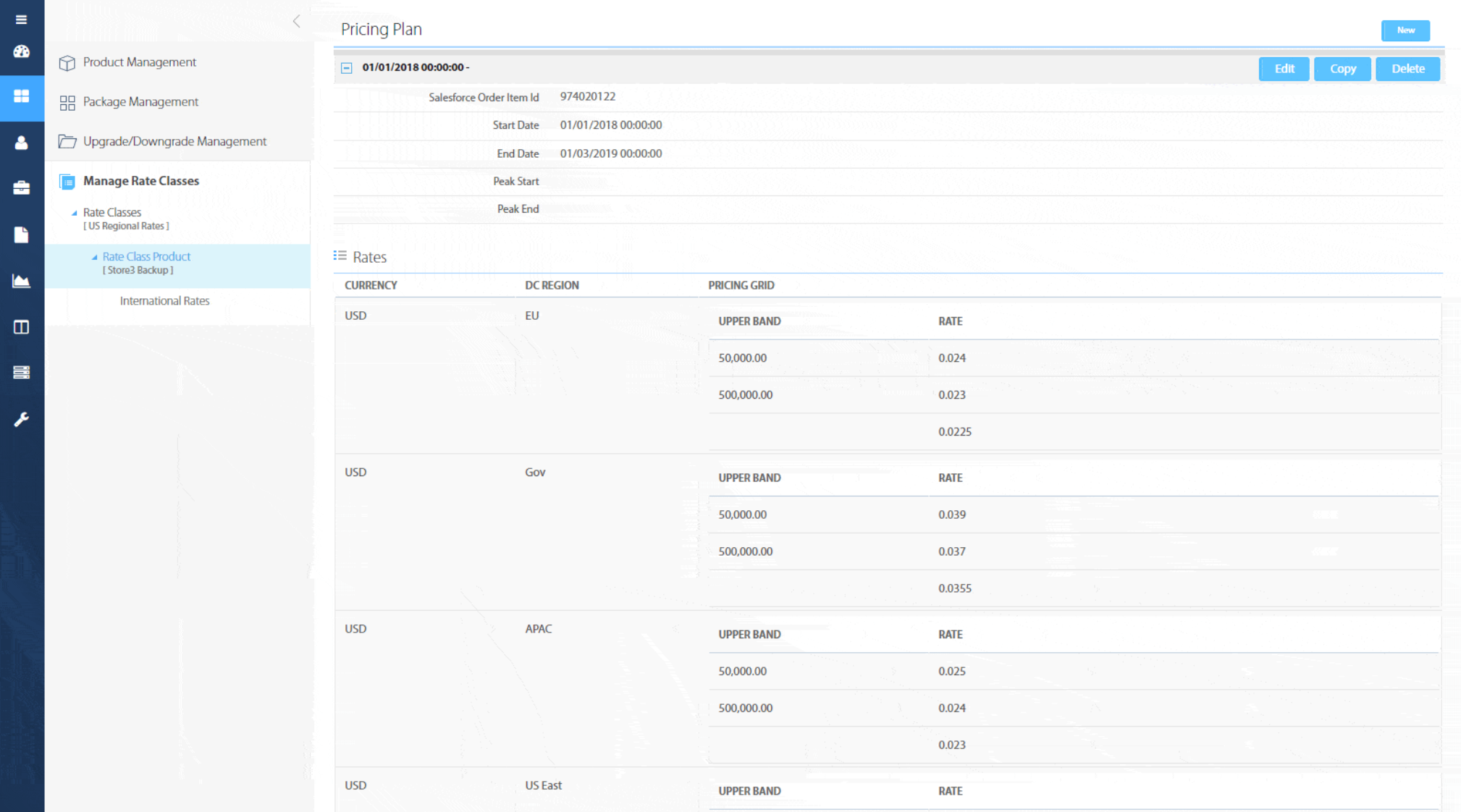Collapse the 01/01/2018 pricing plan section
The height and width of the screenshot is (812, 1461).
(x=347, y=68)
